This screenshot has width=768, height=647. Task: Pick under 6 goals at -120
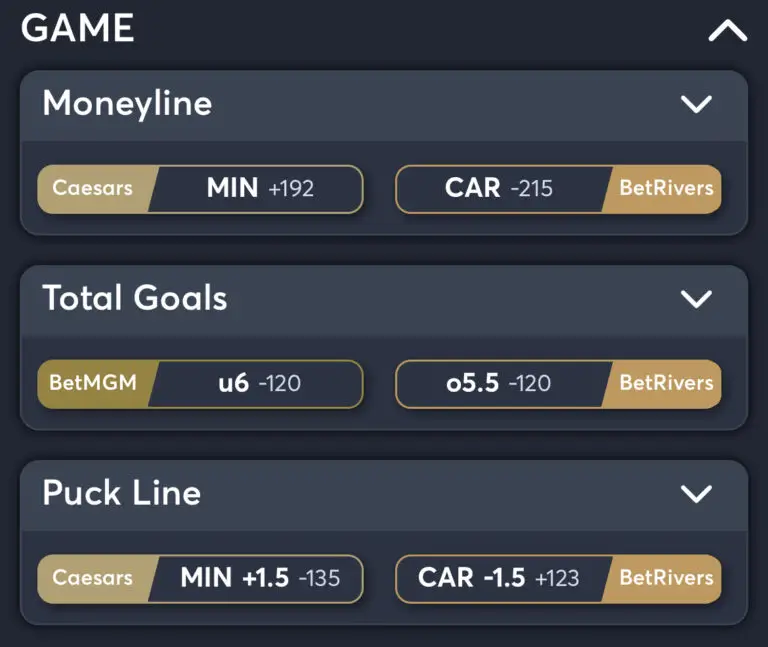(x=260, y=383)
